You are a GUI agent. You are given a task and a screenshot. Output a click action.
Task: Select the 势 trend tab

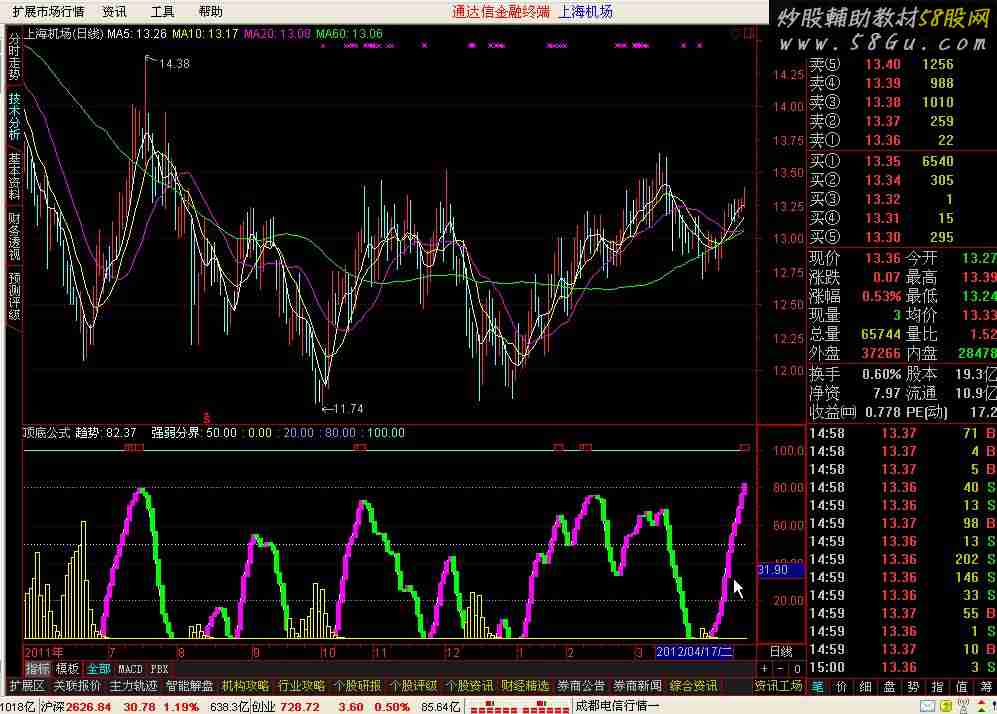pyautogui.click(x=914, y=687)
